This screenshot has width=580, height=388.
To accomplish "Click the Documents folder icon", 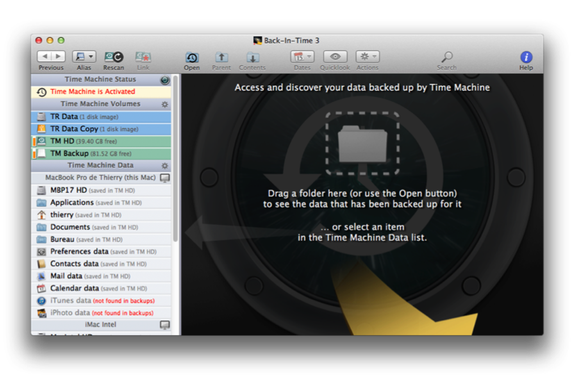I will (x=41, y=227).
